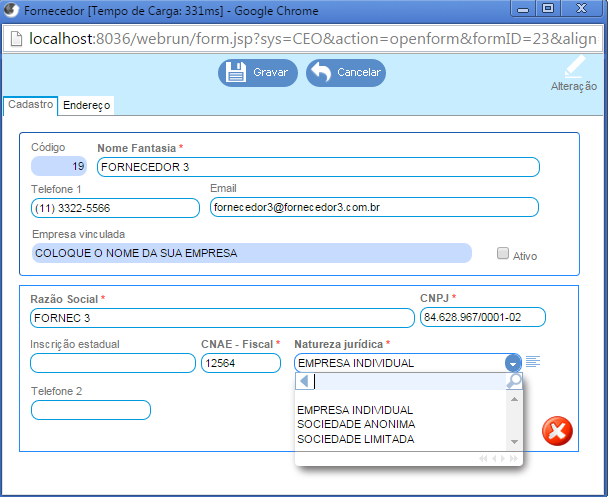Click the CNPJ input field

click(x=483, y=317)
